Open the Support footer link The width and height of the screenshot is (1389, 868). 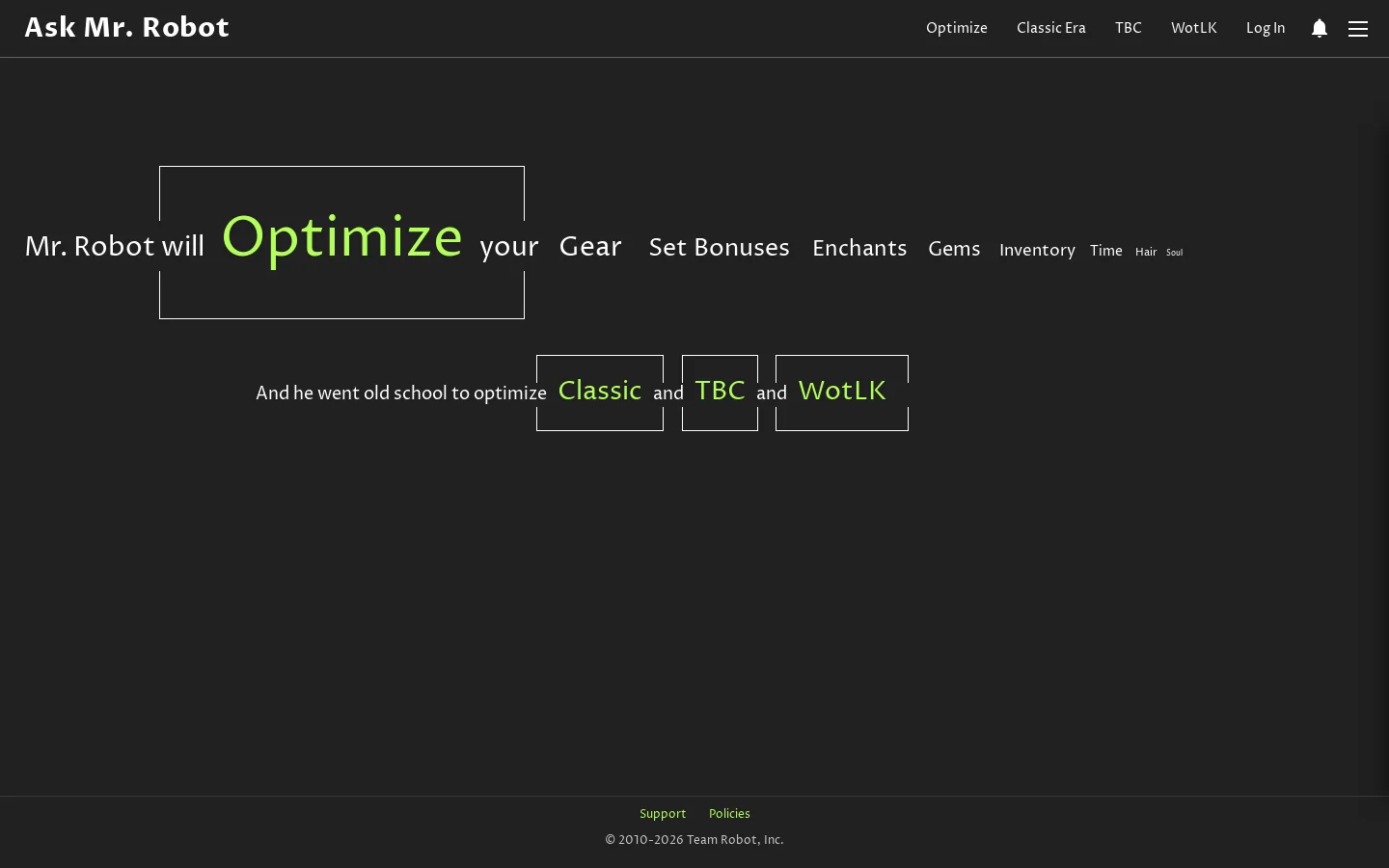pos(663,814)
